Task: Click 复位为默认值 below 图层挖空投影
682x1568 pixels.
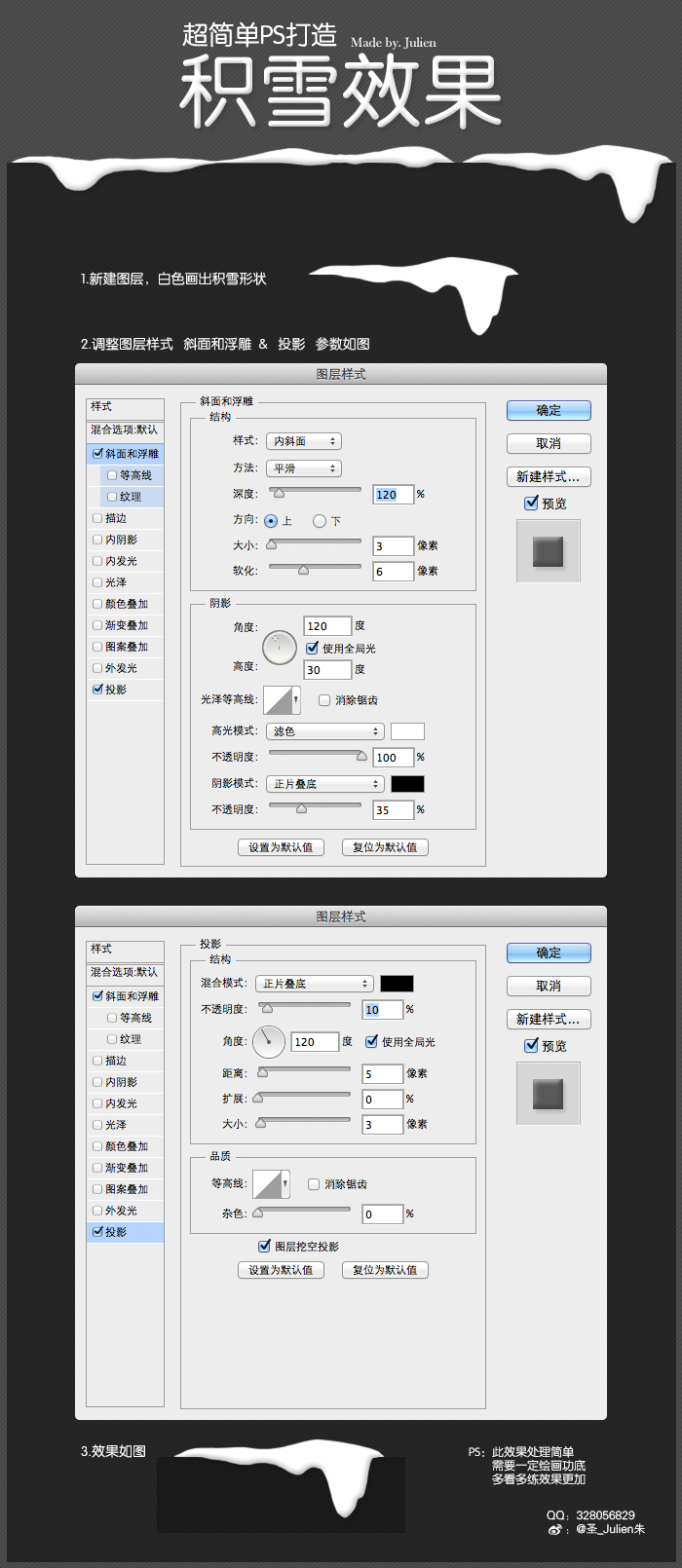Action: click(385, 1270)
